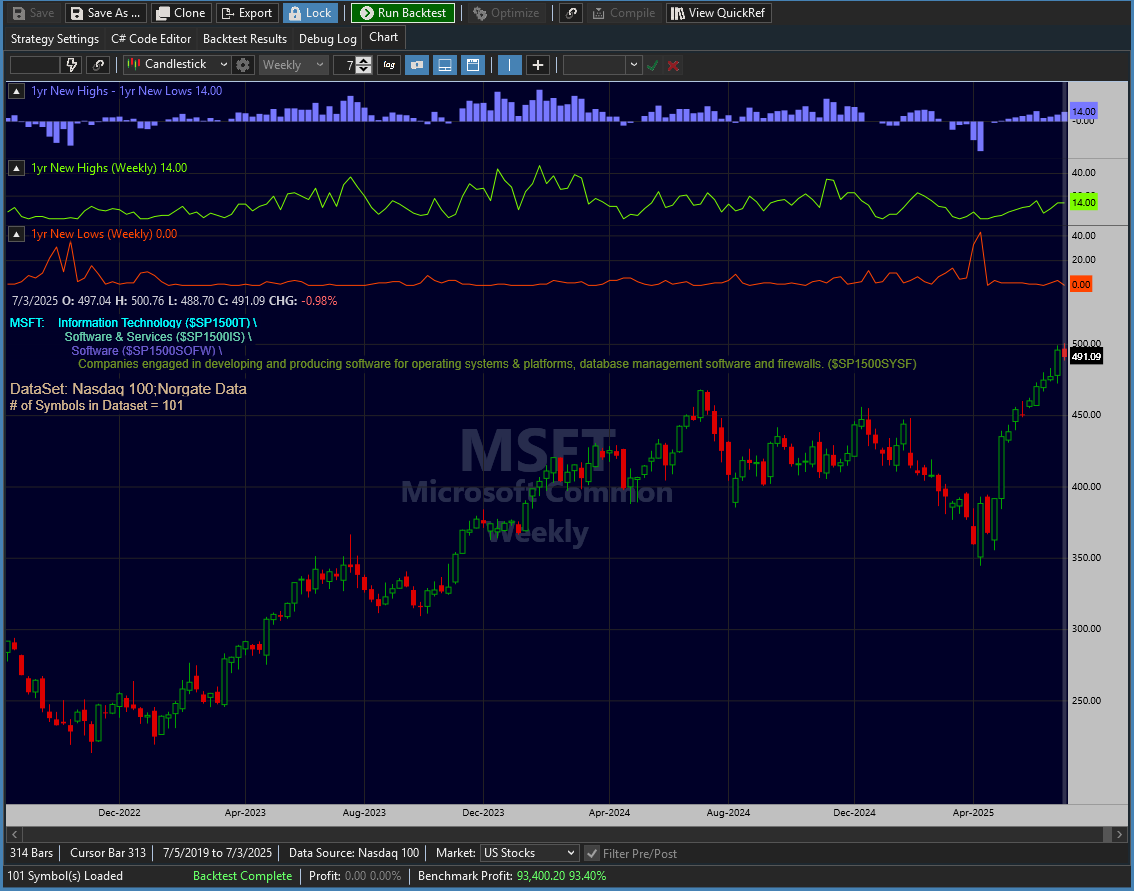
Task: Click the link icon beside the symbol field
Action: [98, 65]
